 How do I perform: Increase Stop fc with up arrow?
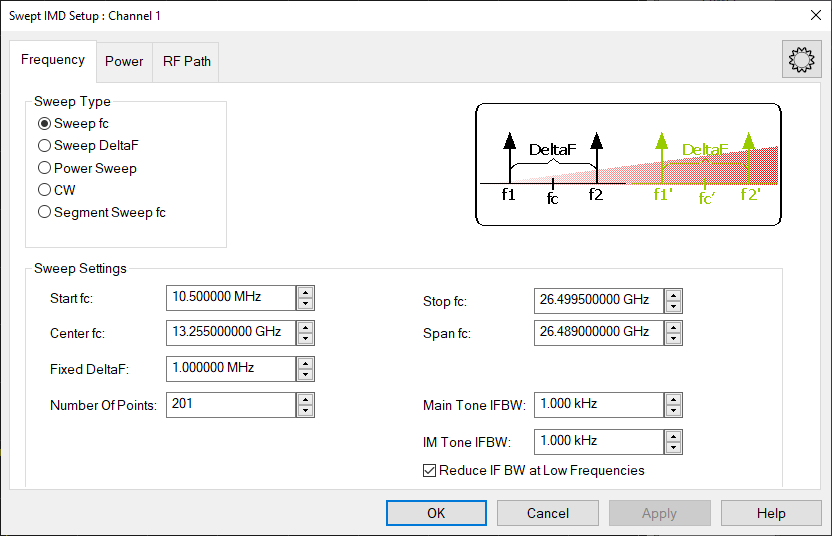(674, 294)
